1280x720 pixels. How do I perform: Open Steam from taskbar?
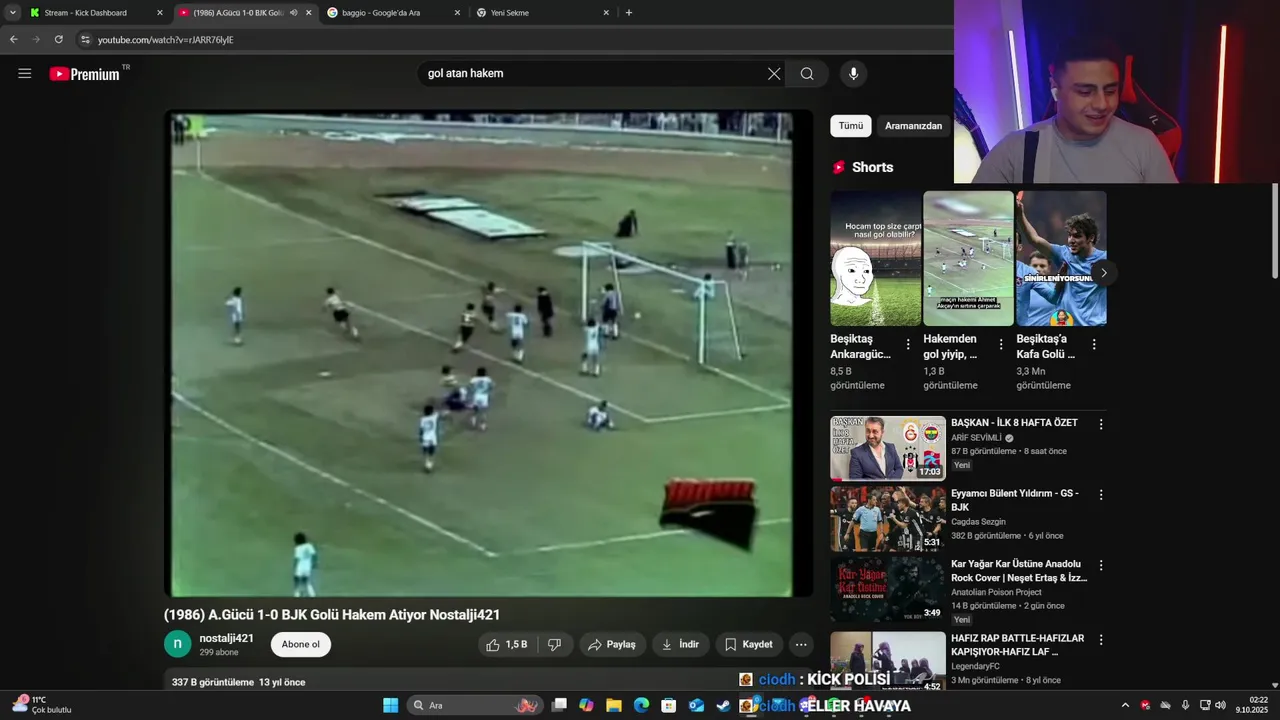[723, 705]
